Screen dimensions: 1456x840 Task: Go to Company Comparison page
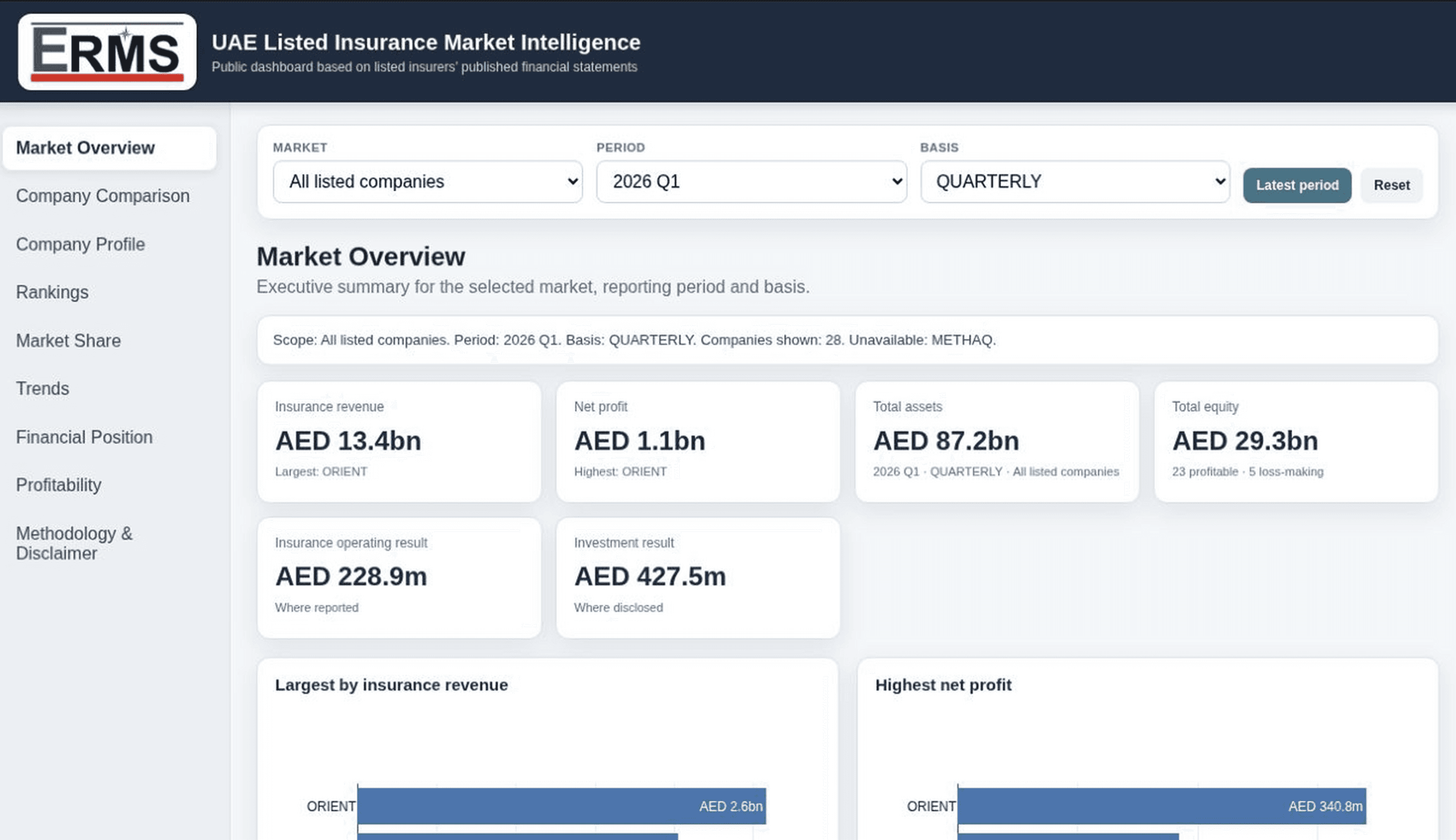(103, 196)
